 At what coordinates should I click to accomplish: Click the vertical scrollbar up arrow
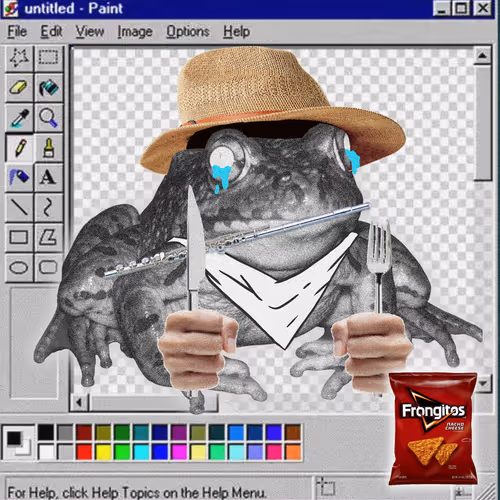coord(482,55)
